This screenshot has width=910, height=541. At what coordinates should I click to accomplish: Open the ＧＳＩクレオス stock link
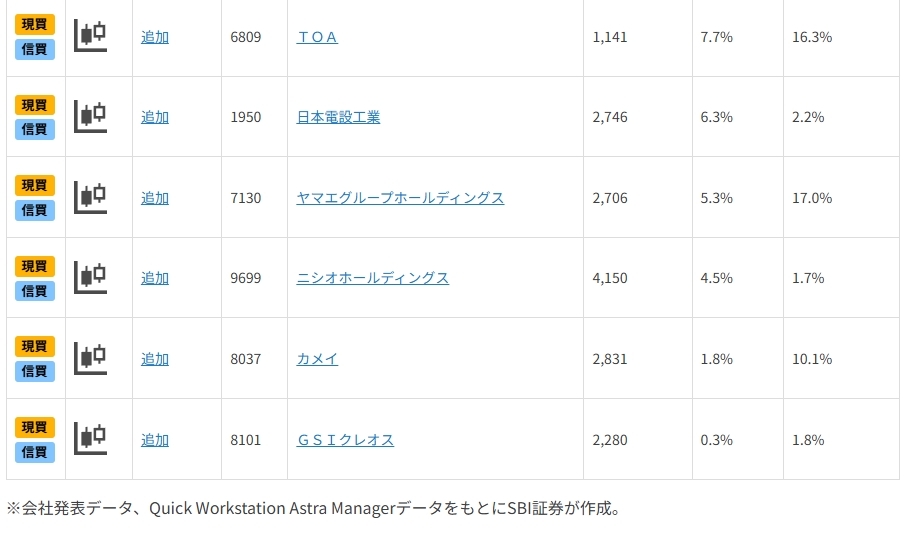(345, 440)
